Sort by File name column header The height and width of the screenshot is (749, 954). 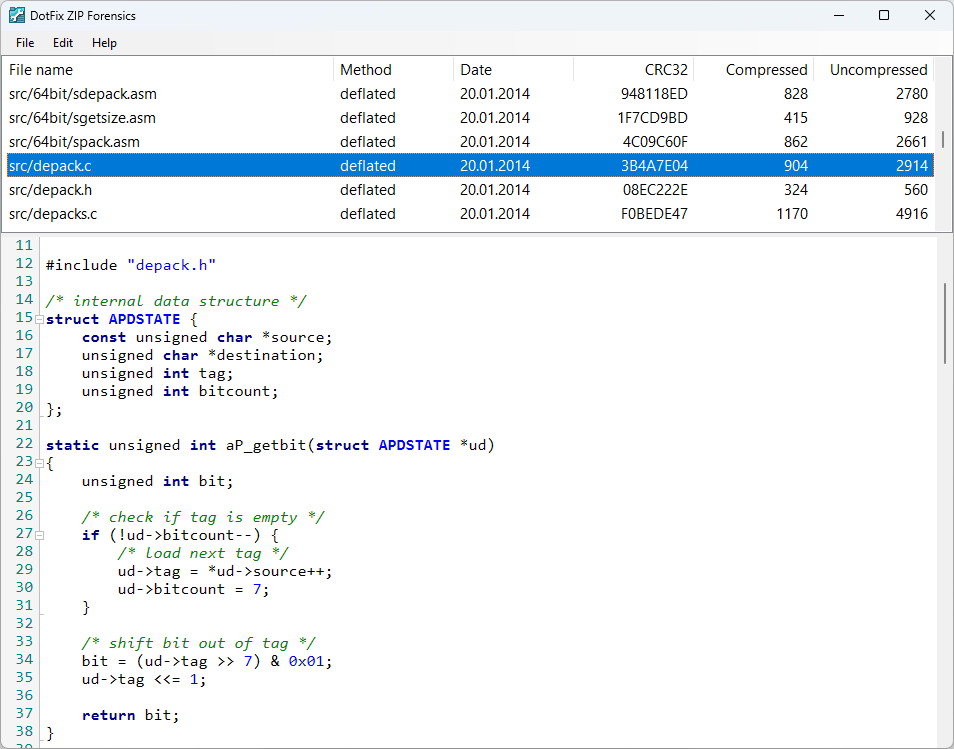pos(169,70)
